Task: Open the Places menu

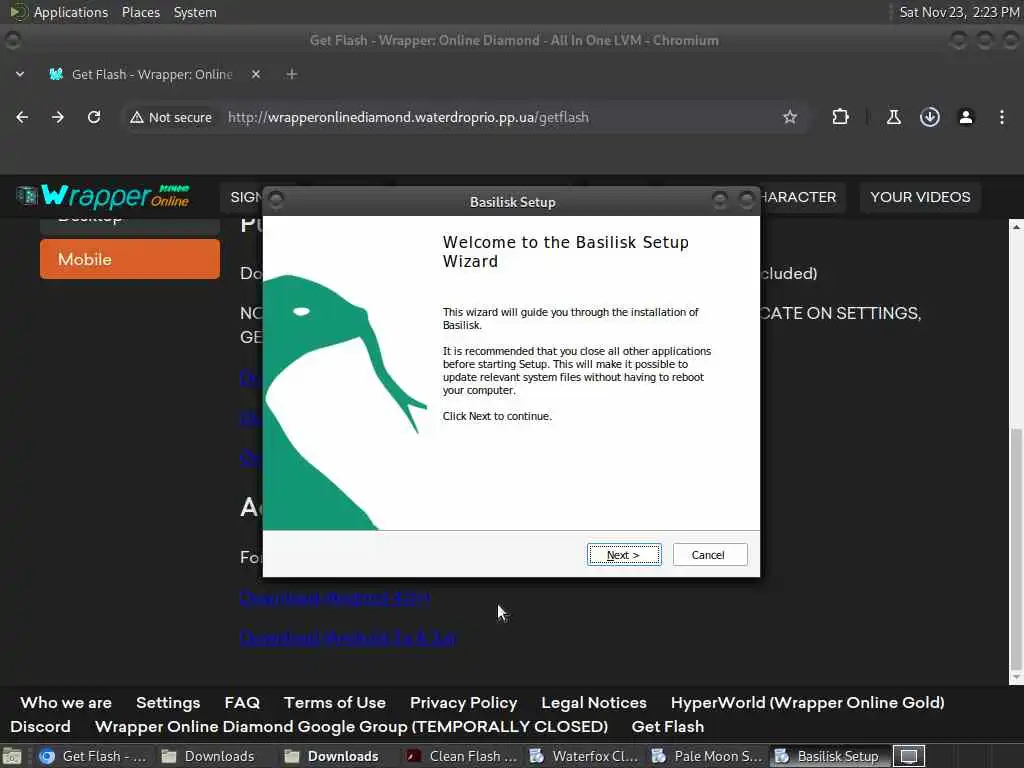Action: point(141,12)
